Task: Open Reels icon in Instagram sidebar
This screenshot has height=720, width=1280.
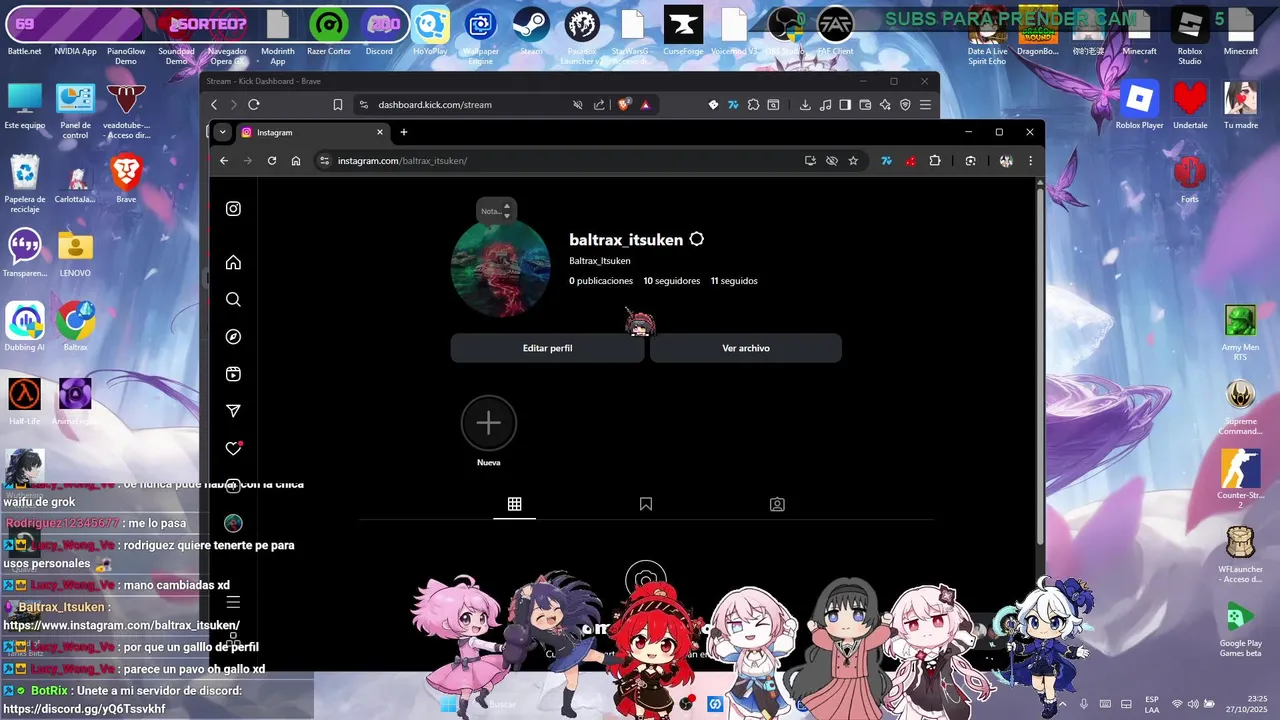Action: tap(233, 374)
